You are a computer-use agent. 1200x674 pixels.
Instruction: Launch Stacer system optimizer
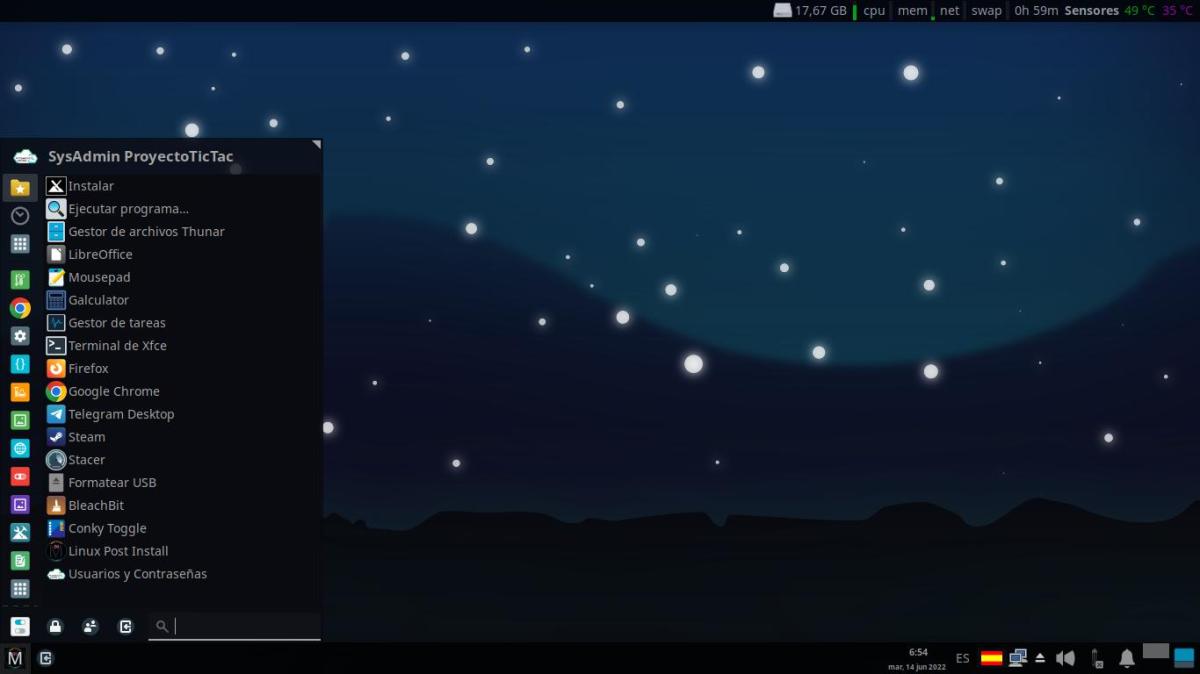(86, 460)
